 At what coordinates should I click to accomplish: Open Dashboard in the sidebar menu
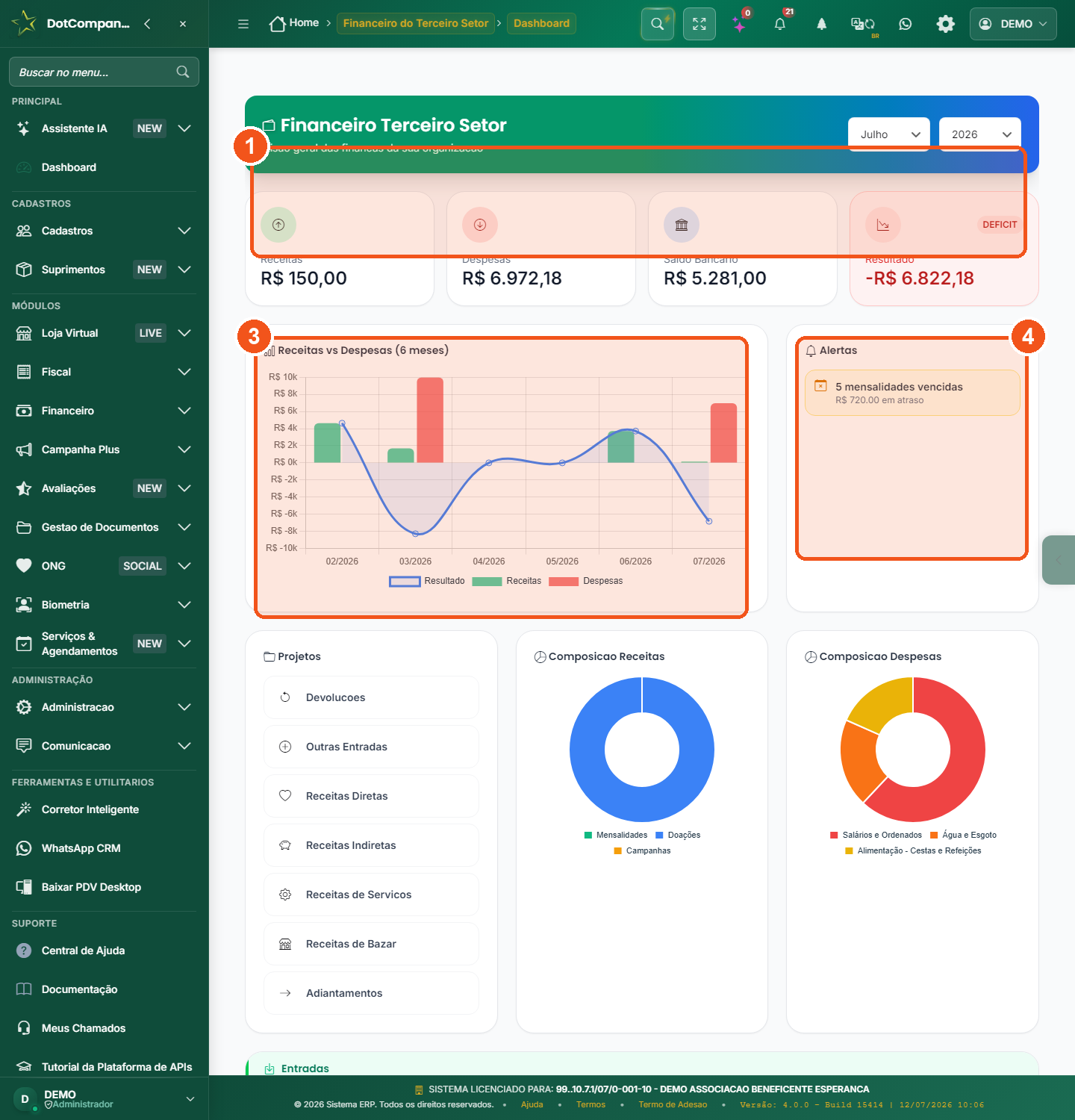(104, 167)
